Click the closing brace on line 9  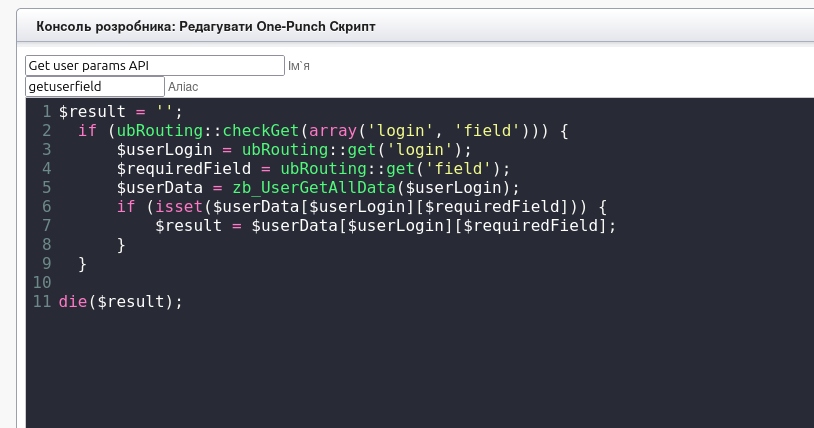82,263
